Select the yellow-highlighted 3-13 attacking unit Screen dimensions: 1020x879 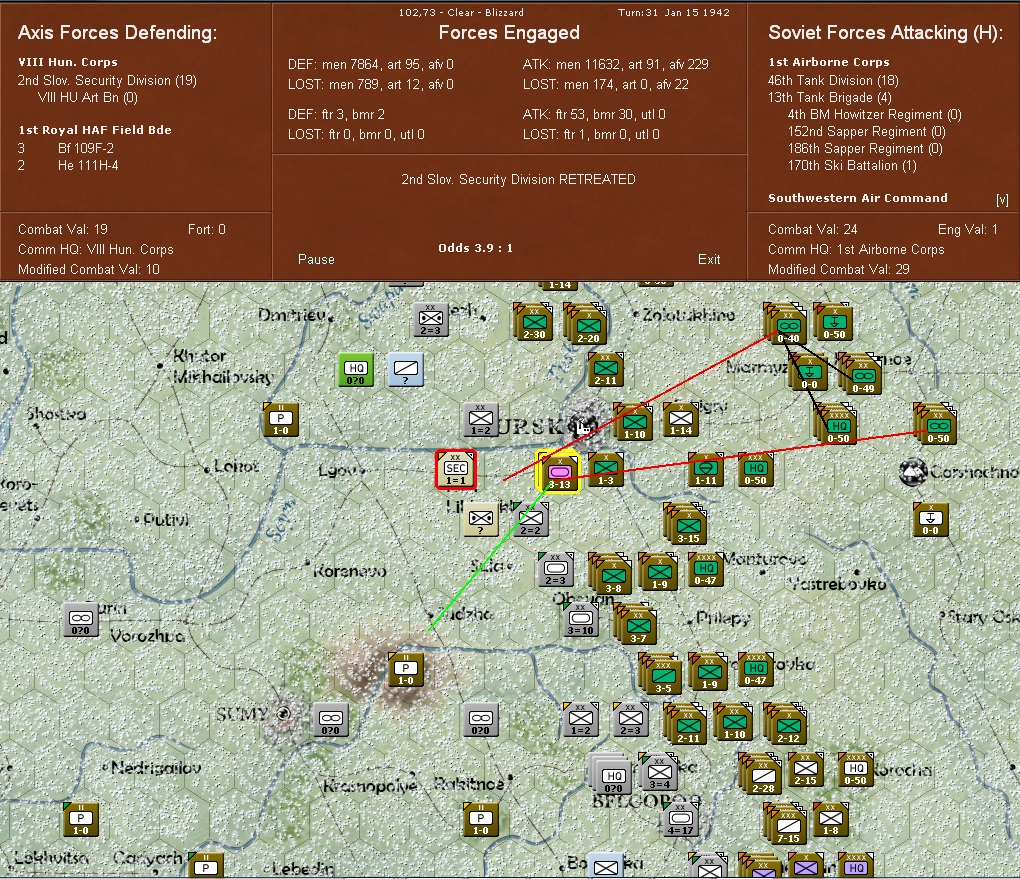point(559,471)
